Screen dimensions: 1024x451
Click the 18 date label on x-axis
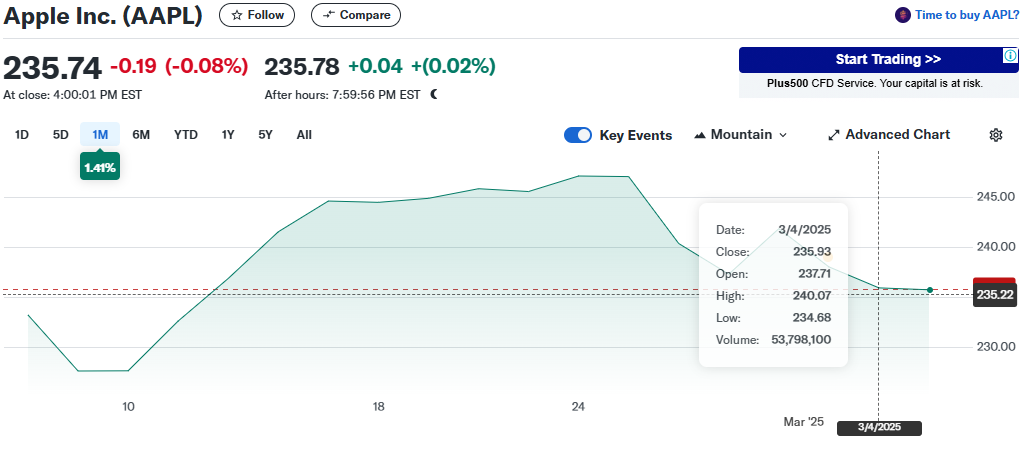click(x=379, y=407)
